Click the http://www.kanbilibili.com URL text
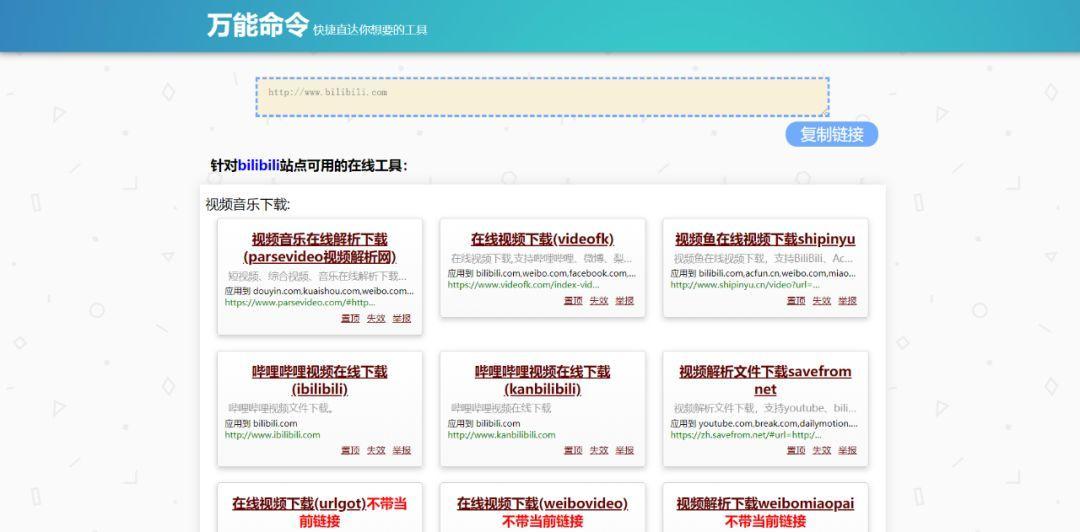1080x532 pixels. tap(501, 435)
